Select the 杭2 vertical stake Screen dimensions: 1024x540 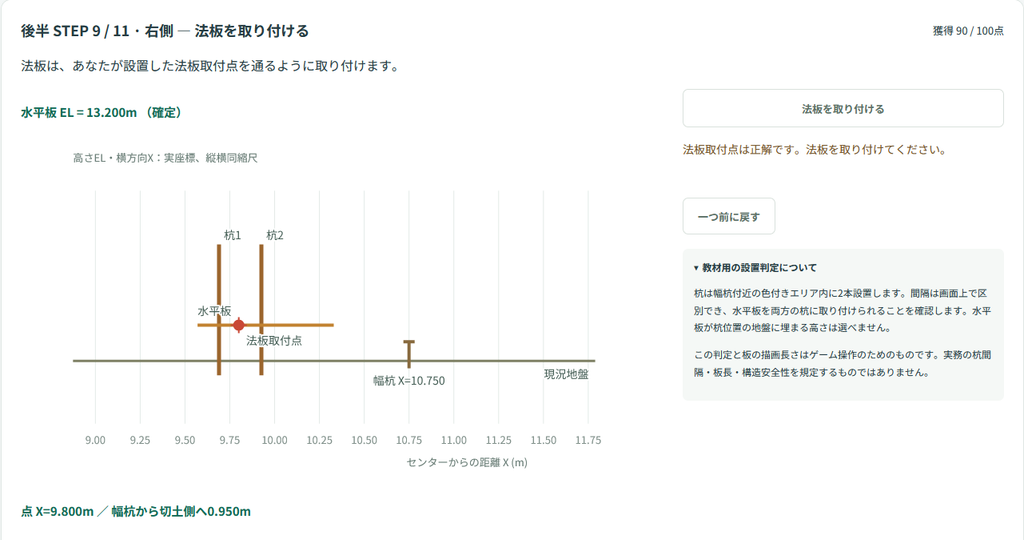click(x=261, y=310)
